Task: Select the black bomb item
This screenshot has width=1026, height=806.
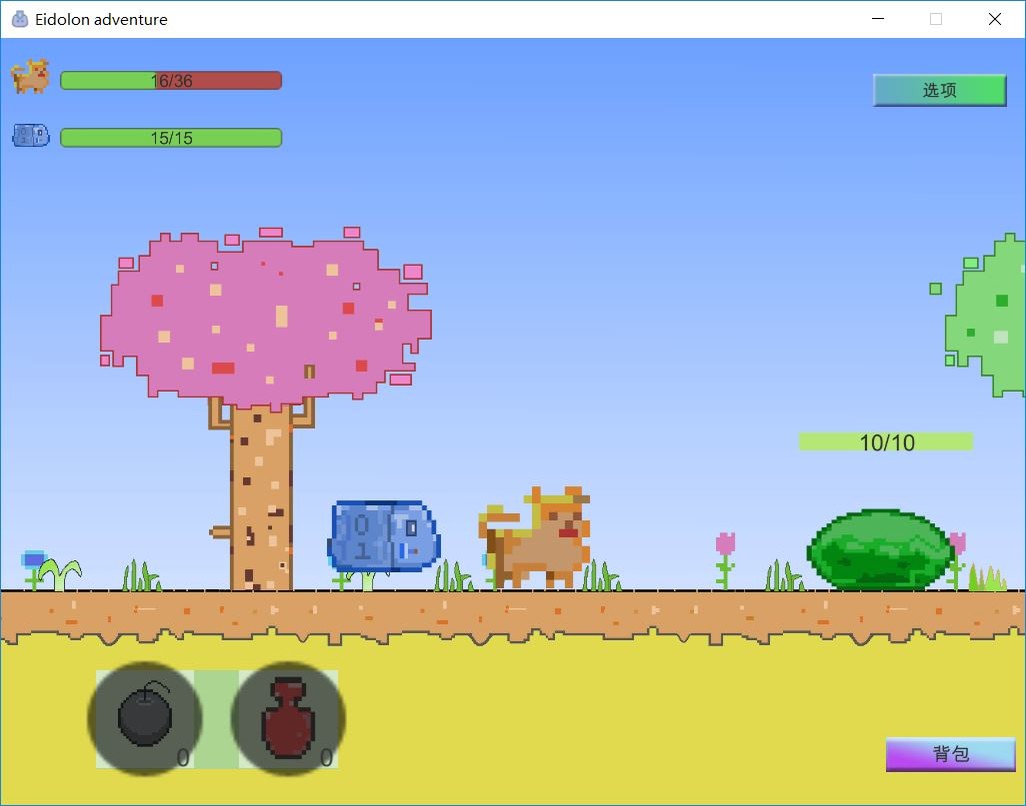Action: [145, 717]
